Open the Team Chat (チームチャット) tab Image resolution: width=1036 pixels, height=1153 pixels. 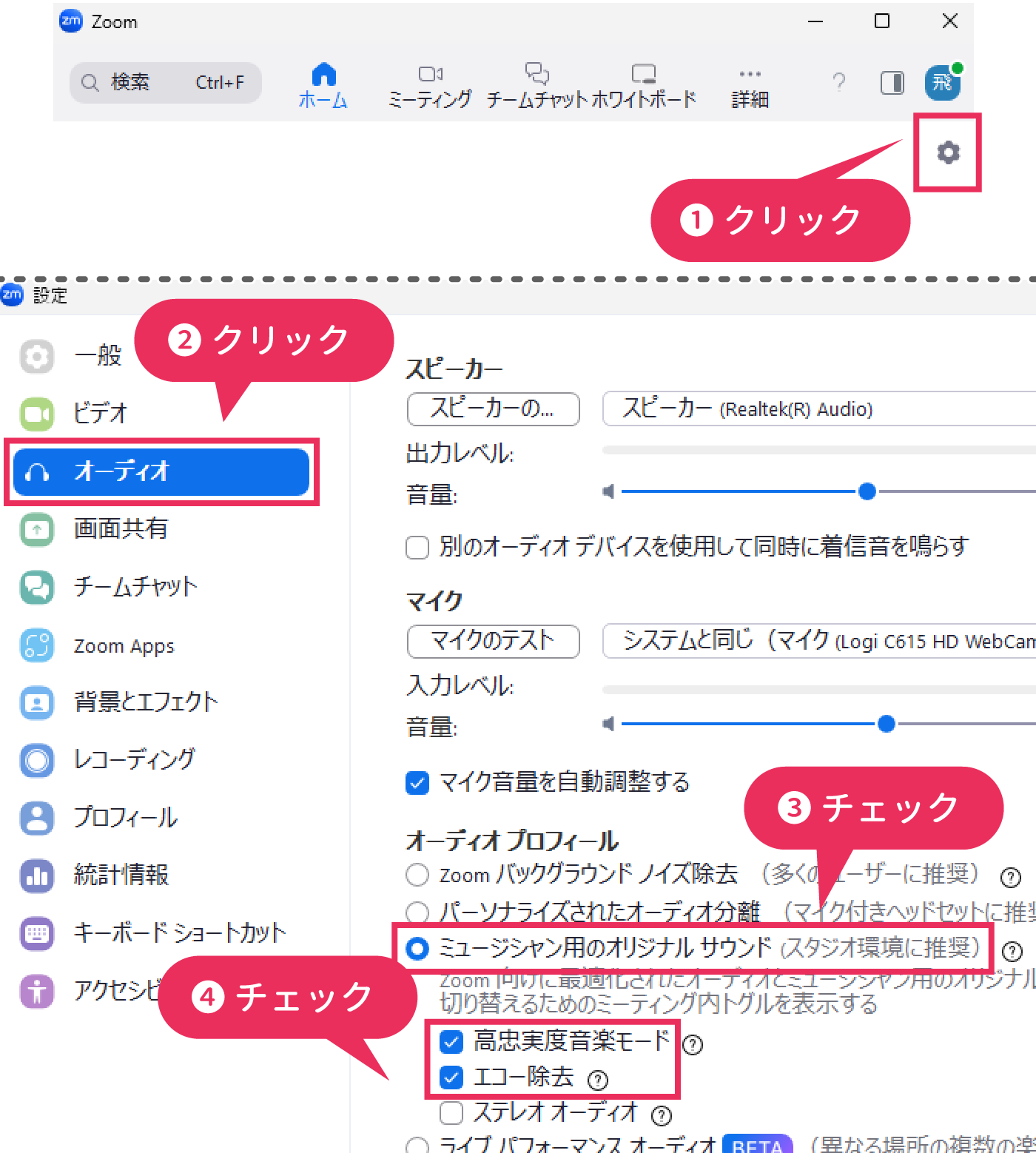537,86
